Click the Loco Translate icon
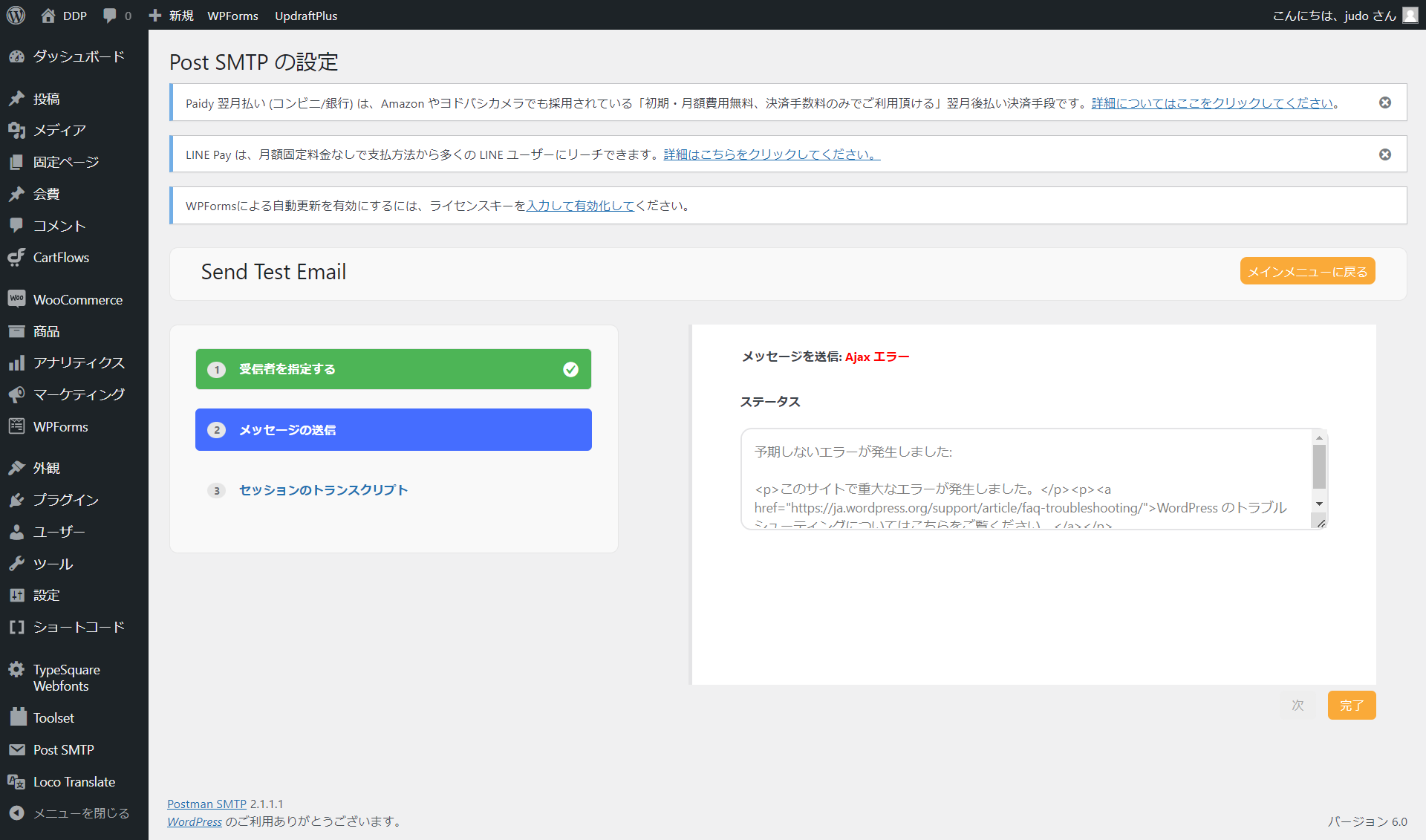 point(16,781)
